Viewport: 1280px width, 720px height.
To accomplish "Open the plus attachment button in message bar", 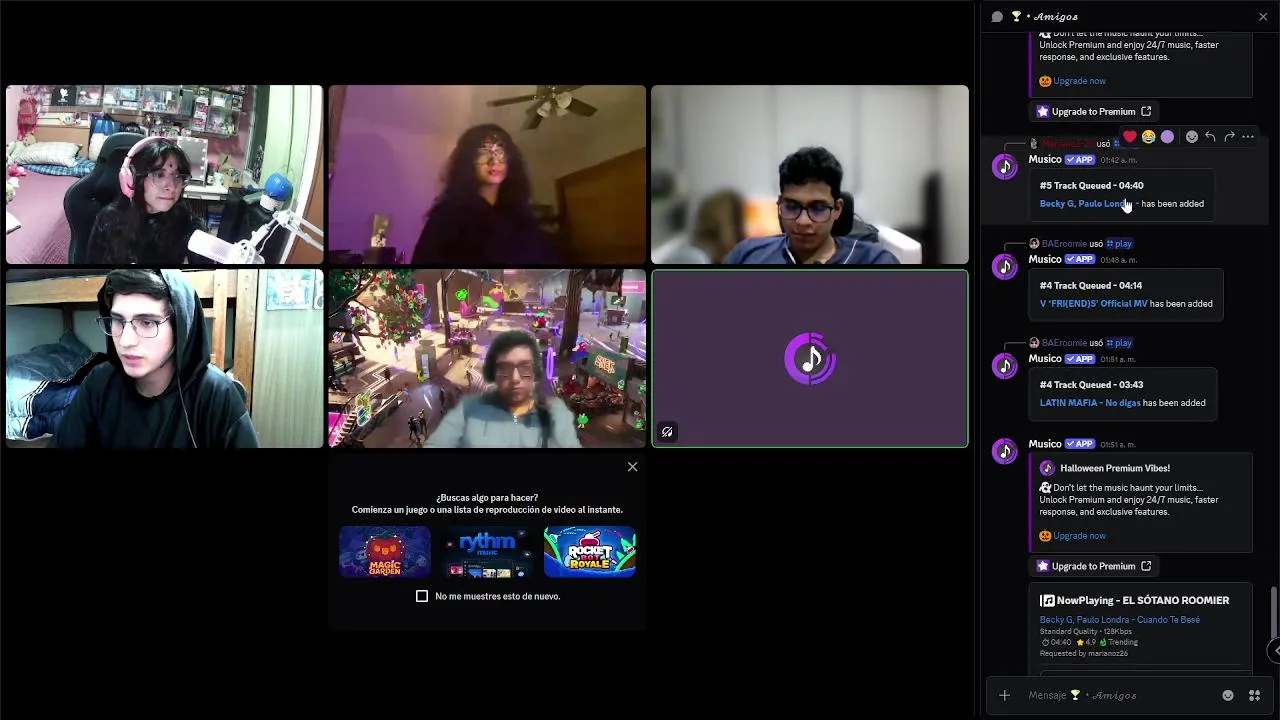I will (x=1005, y=695).
